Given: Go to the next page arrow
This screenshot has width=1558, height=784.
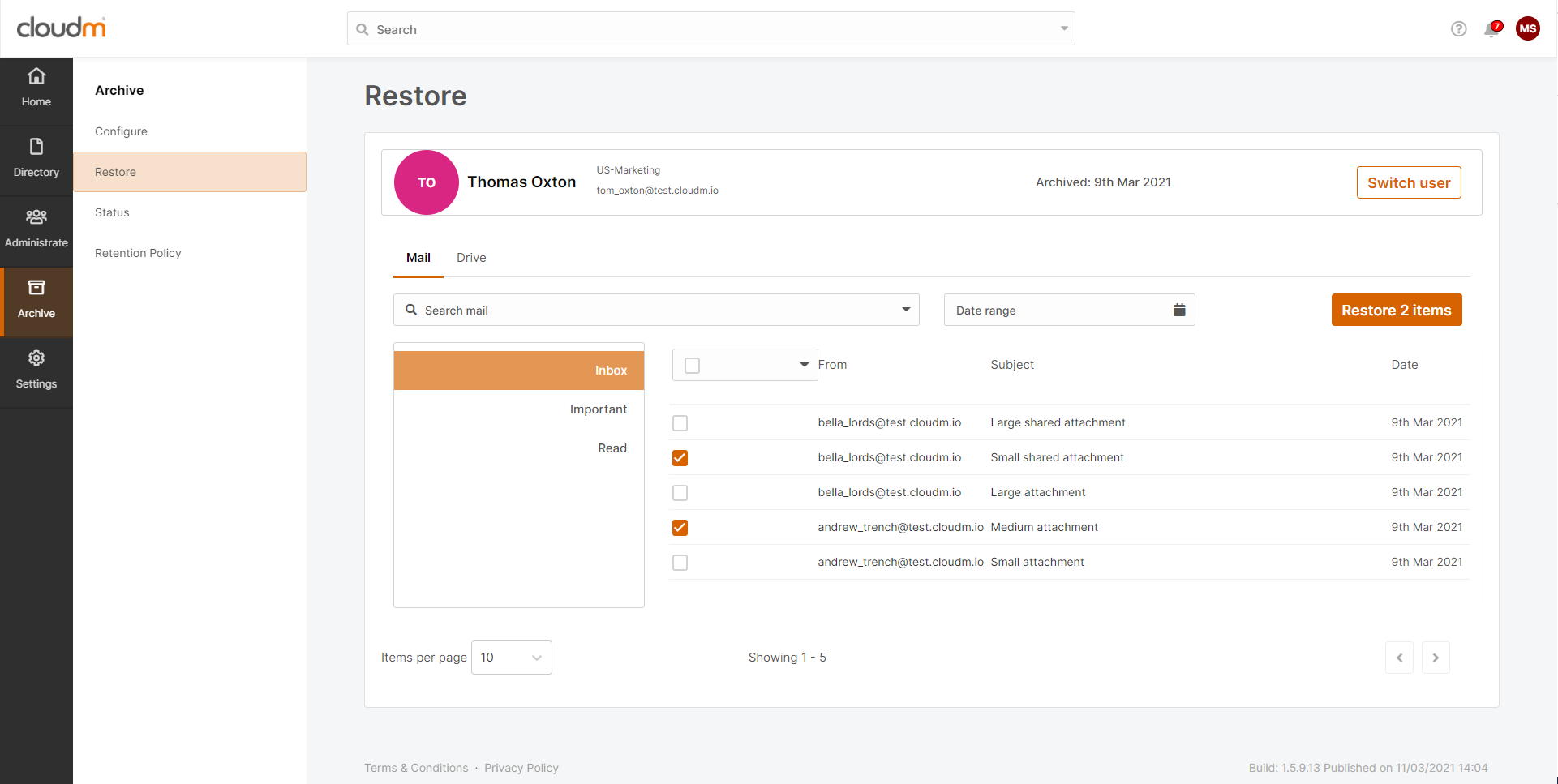Looking at the screenshot, I should click(x=1435, y=658).
